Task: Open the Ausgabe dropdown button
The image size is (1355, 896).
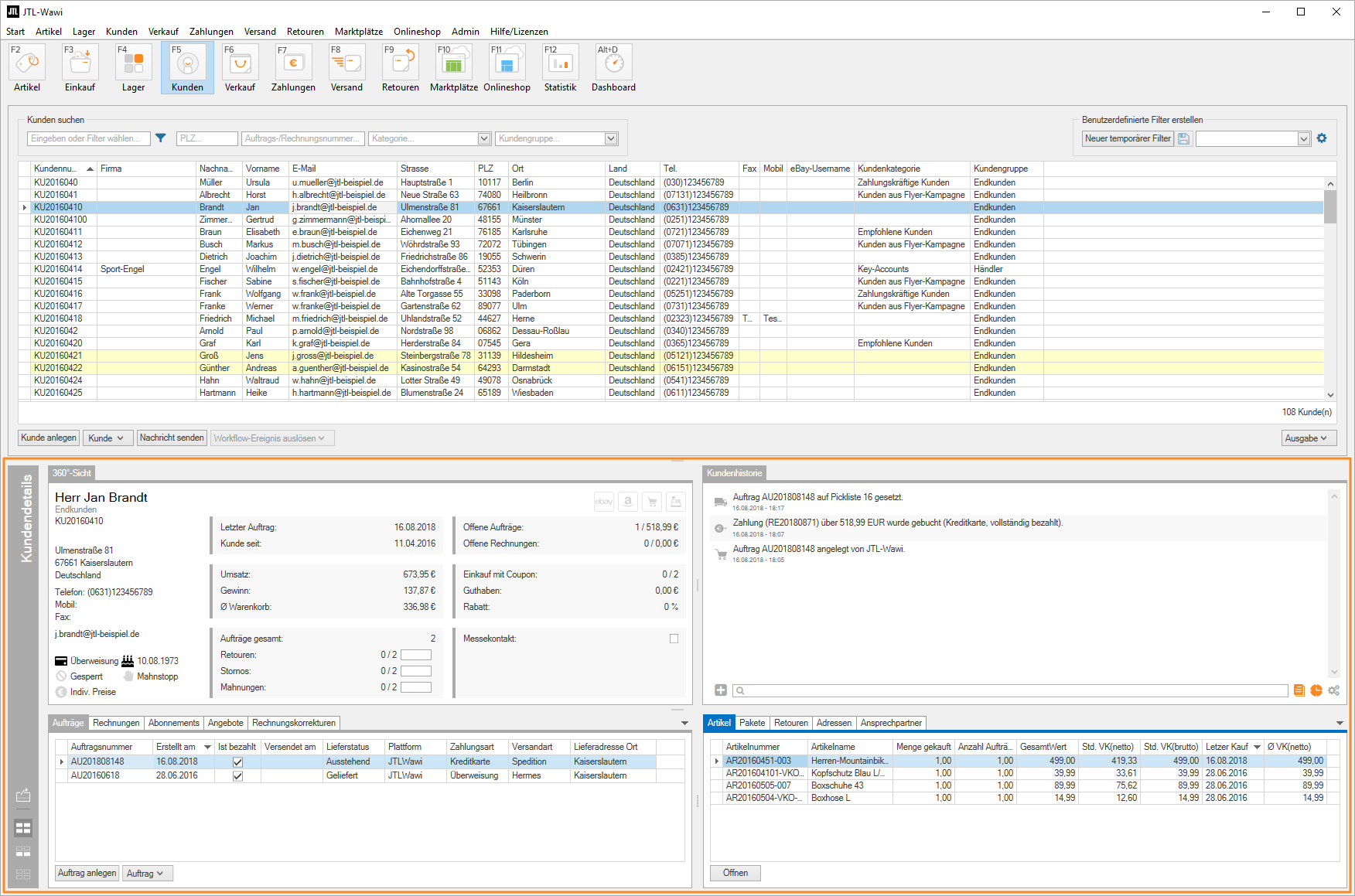Action: [1308, 438]
